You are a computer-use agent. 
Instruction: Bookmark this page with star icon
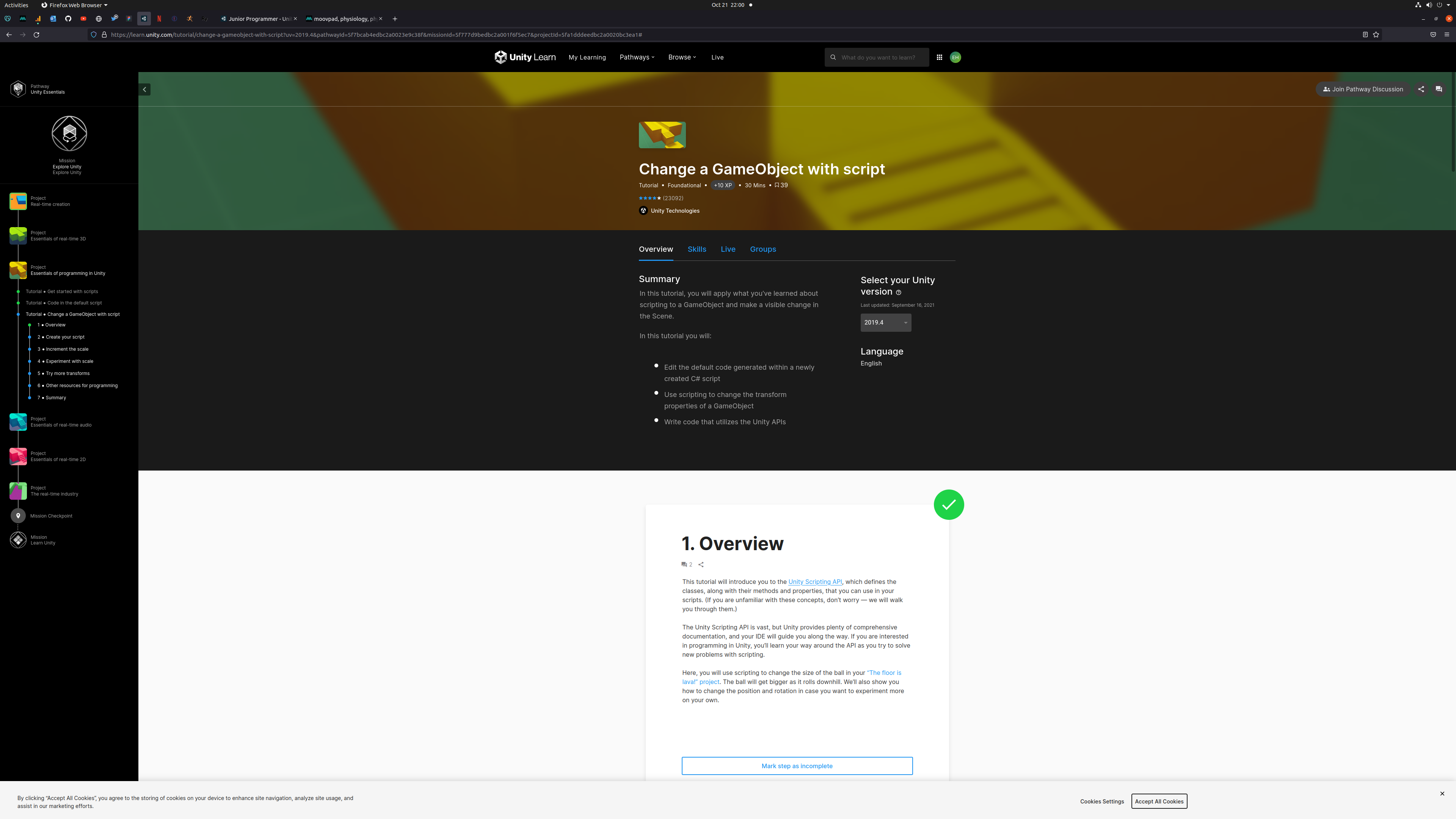click(x=1376, y=35)
